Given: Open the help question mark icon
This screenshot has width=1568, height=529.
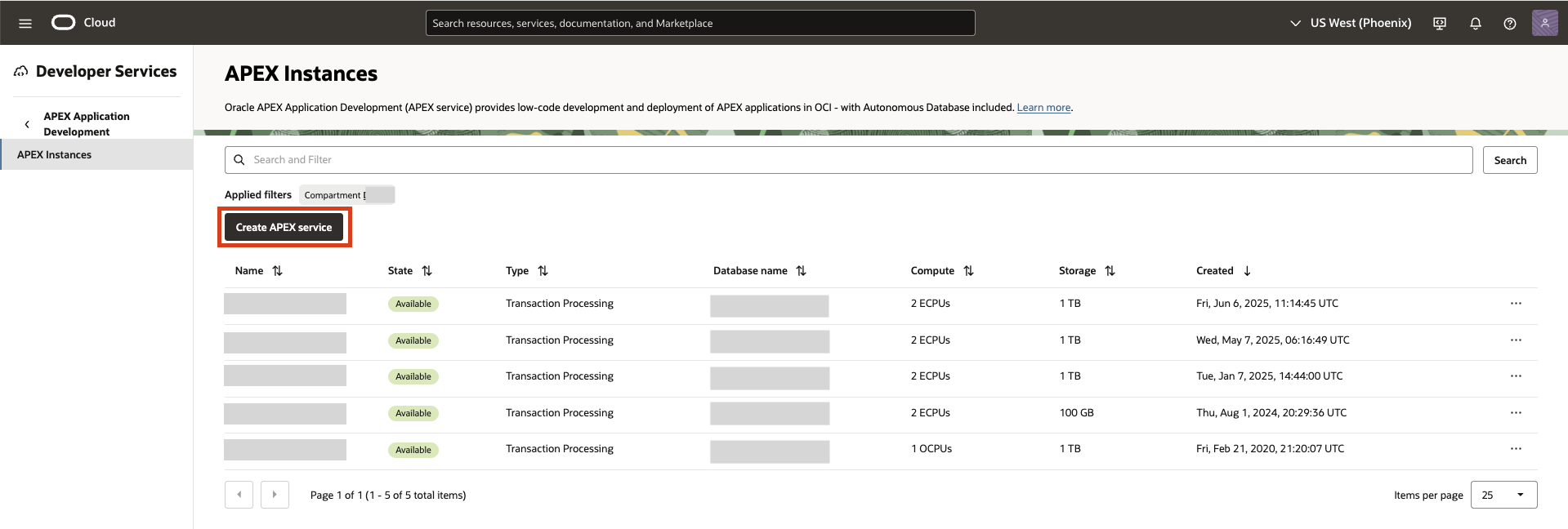Looking at the screenshot, I should (1509, 23).
